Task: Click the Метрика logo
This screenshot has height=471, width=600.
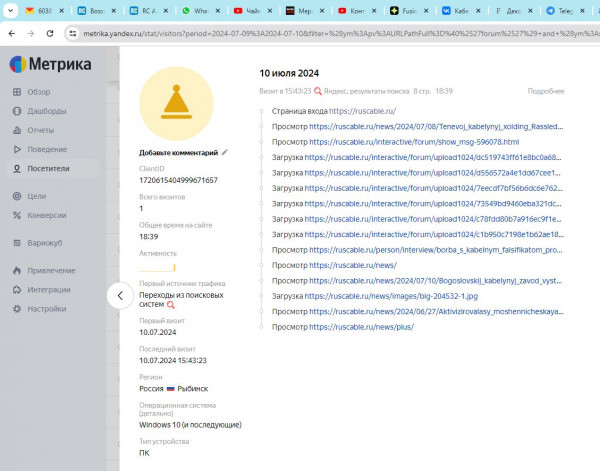Action: (x=50, y=65)
